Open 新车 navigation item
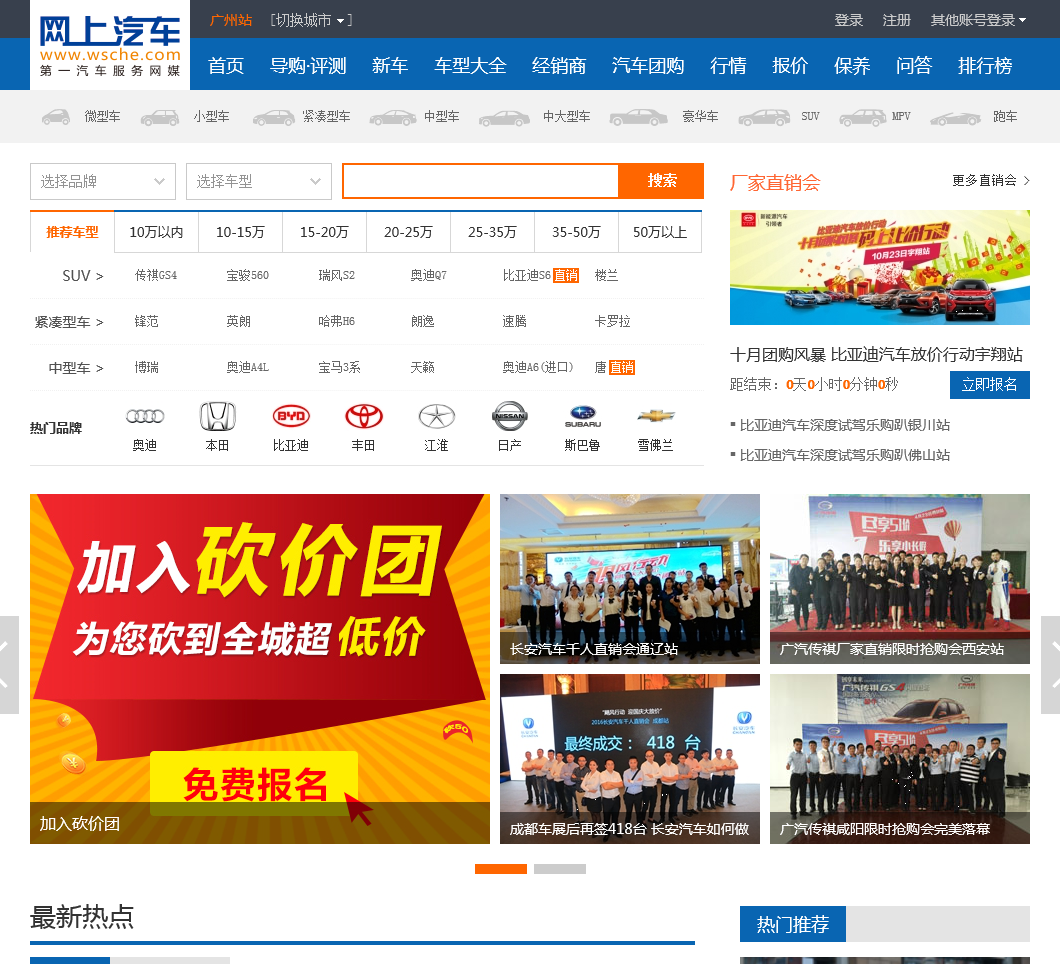 (390, 66)
